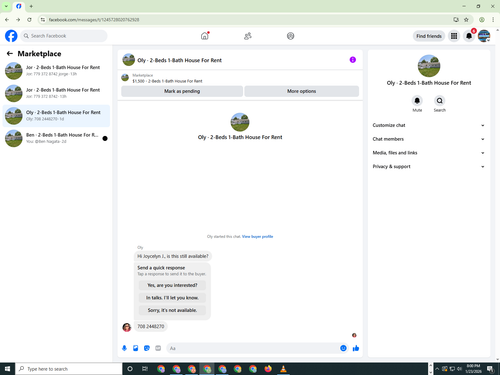Go to the Home feed icon
The height and width of the screenshot is (375, 500).
pos(205,36)
